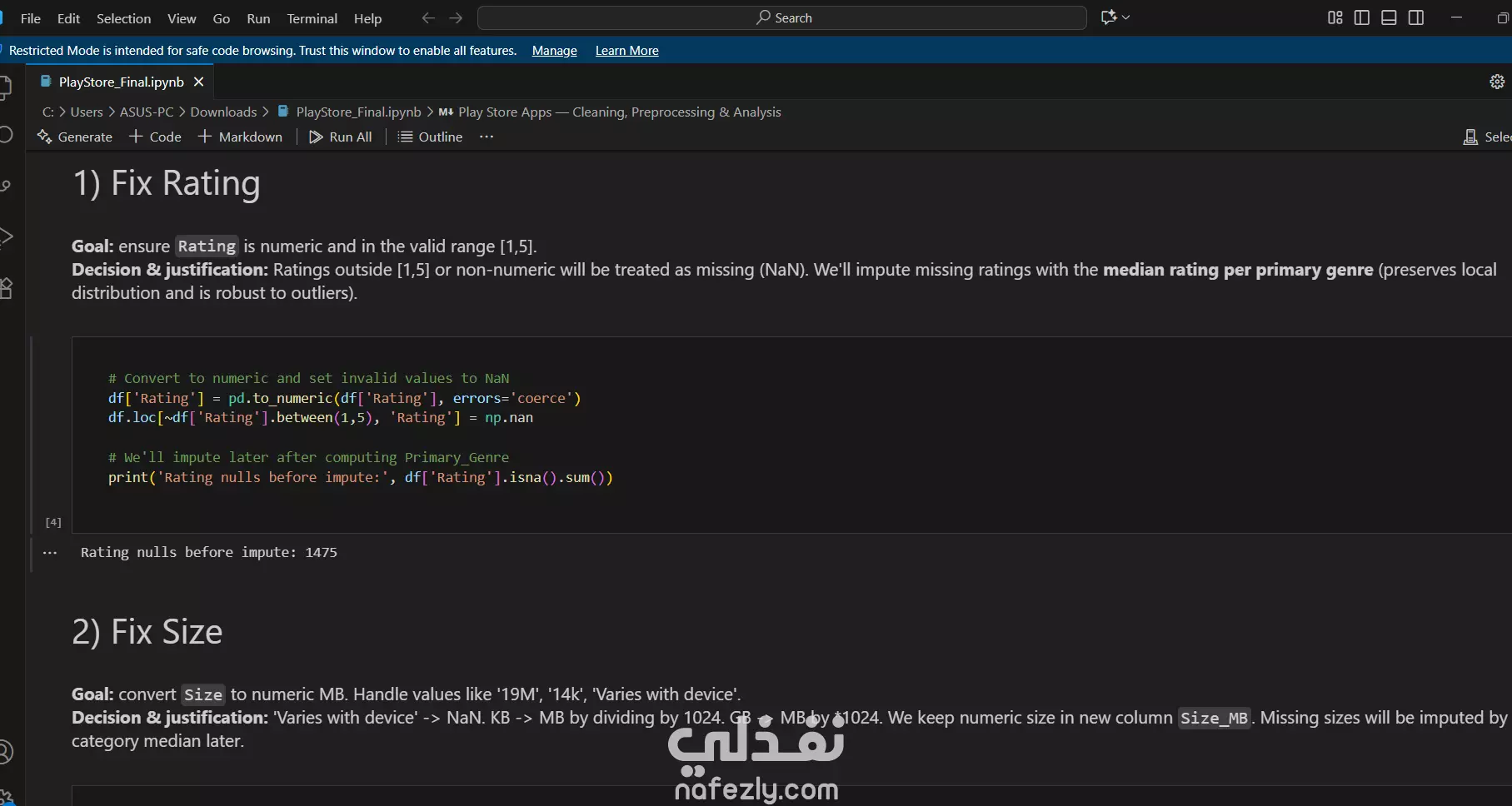Image resolution: width=1512 pixels, height=806 pixels.
Task: Click Generate in the notebook toolbar
Action: point(75,137)
